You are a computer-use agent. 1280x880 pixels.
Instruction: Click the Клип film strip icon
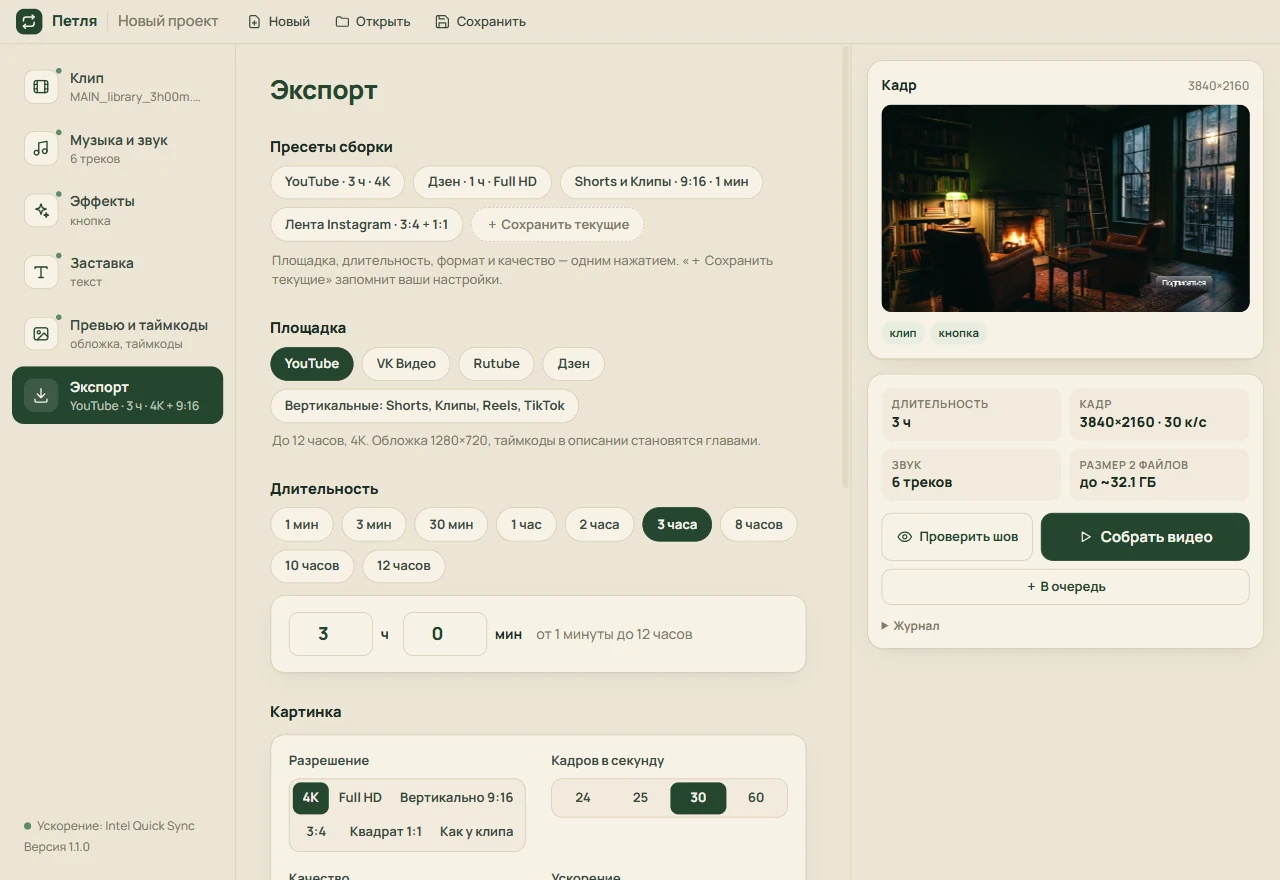tap(41, 87)
